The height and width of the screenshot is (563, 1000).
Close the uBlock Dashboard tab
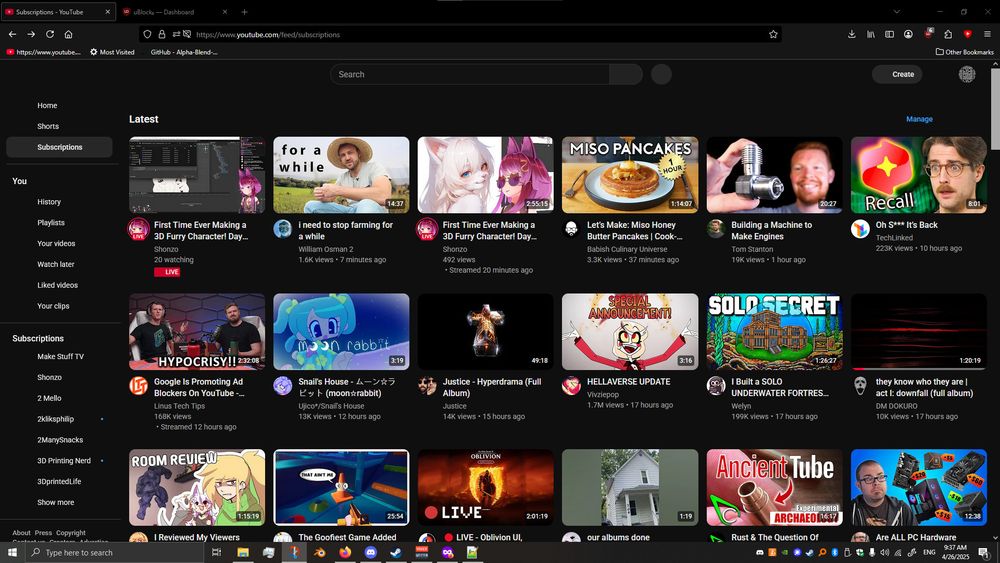point(225,12)
